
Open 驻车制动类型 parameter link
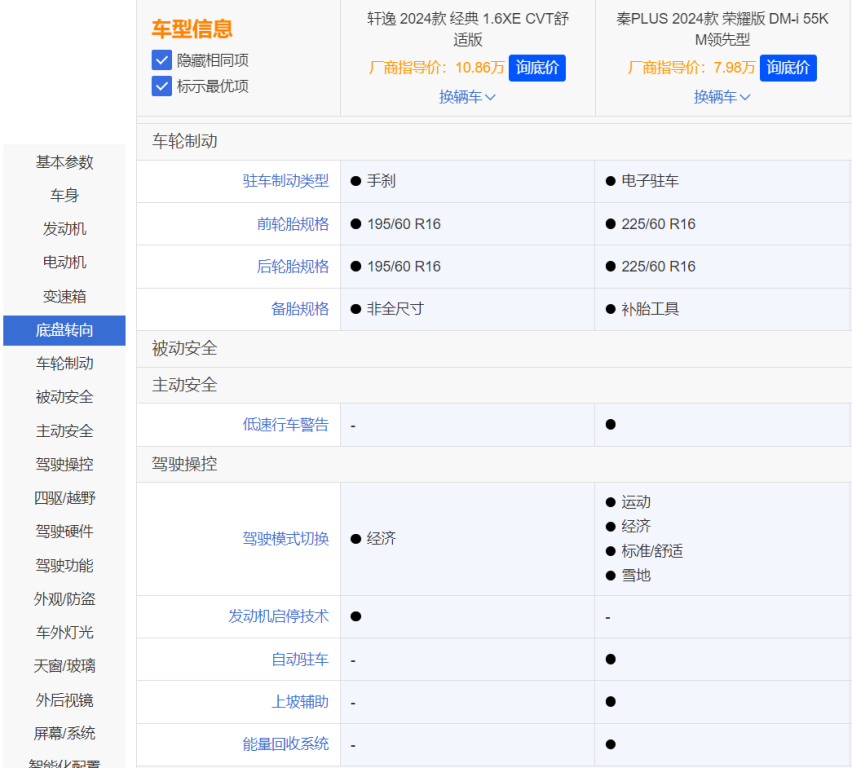[x=285, y=181]
